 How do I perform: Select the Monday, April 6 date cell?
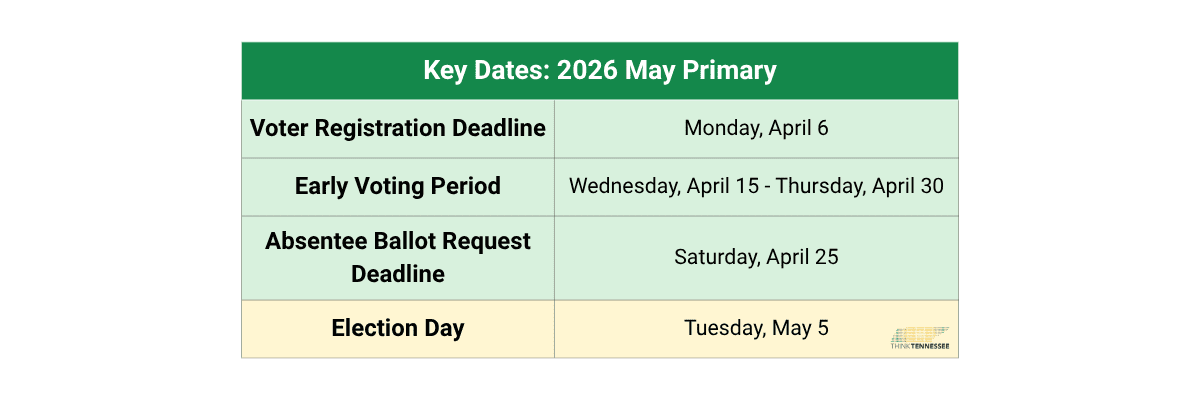[x=756, y=129]
